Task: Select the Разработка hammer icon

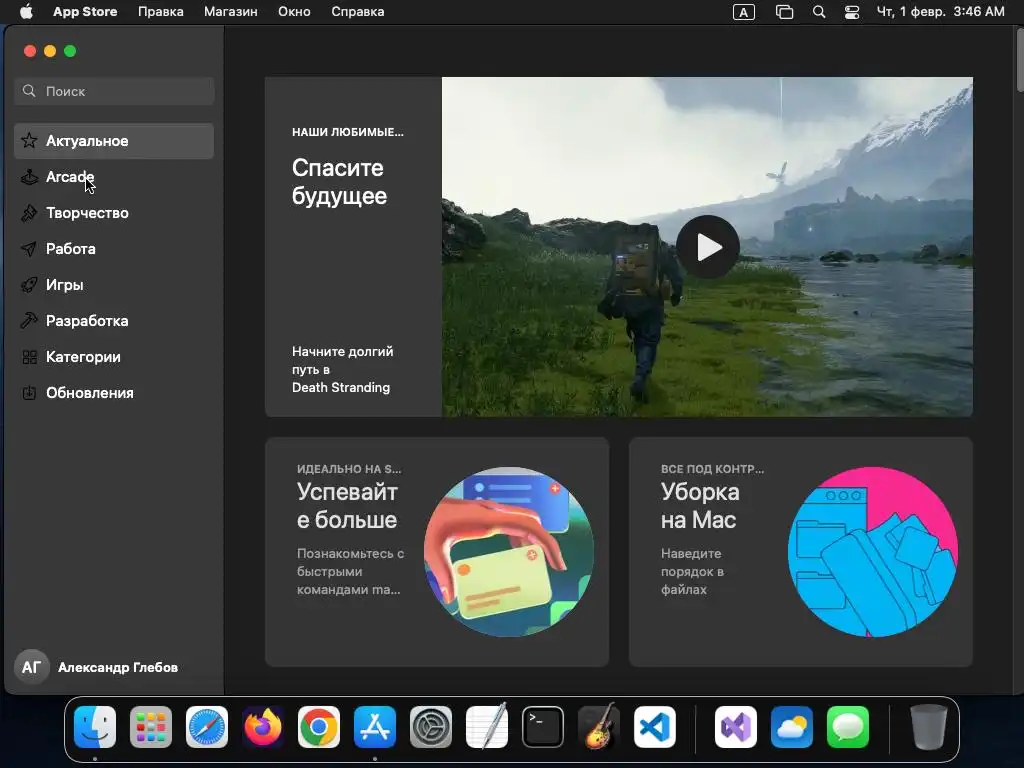Action: pyautogui.click(x=29, y=321)
